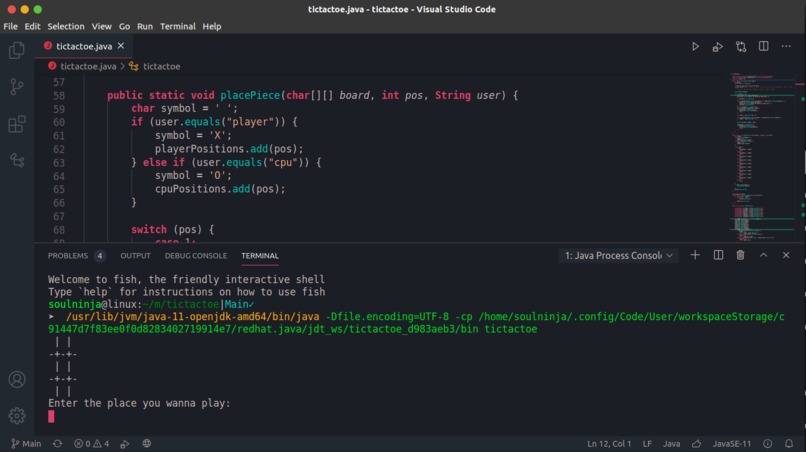Select the Java Process Console terminal dropdown

pos(618,256)
